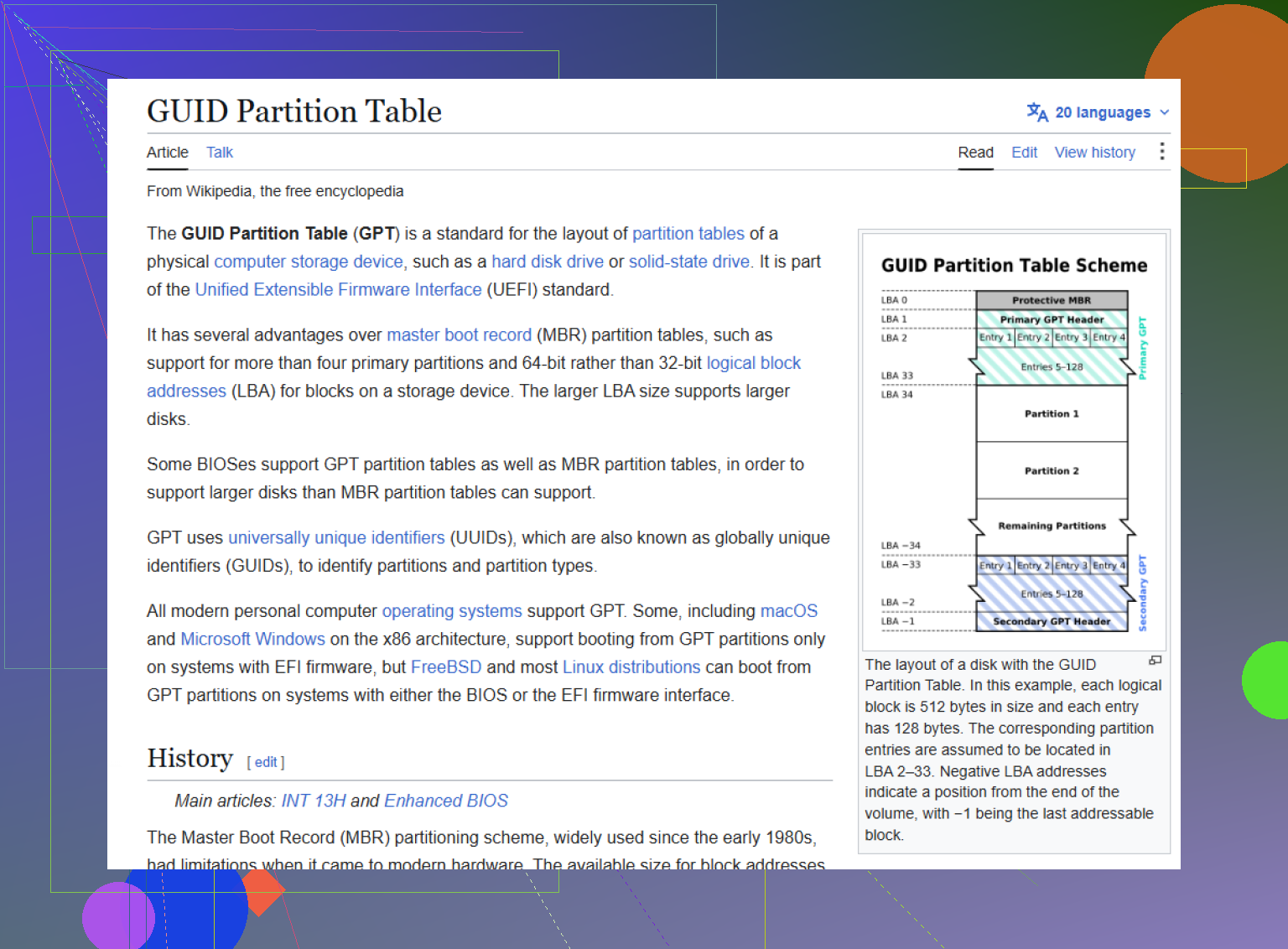1288x949 pixels.
Task: Visit the Microsoft Windows link
Action: (252, 640)
